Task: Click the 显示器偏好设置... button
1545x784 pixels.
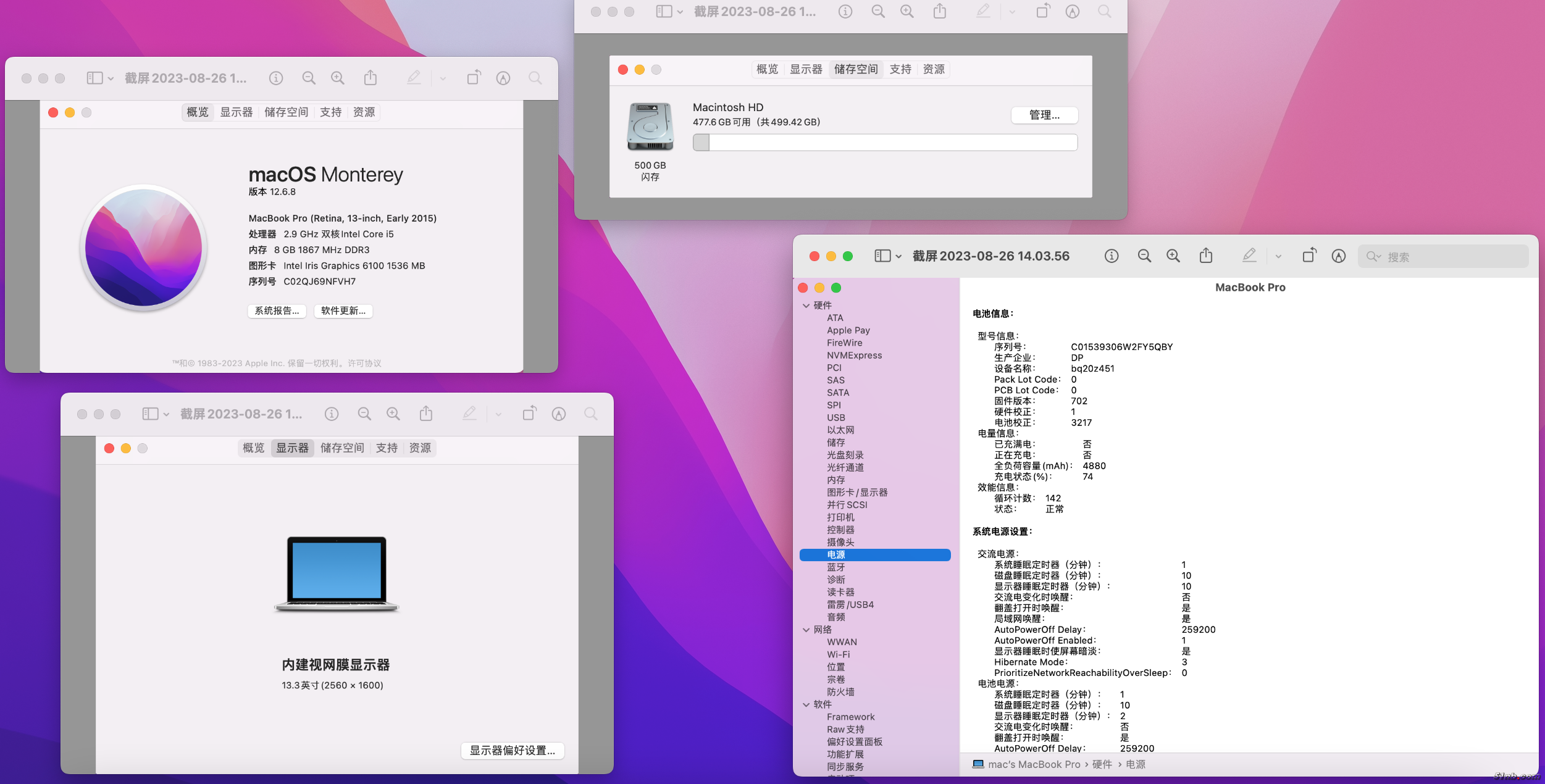Action: (513, 751)
